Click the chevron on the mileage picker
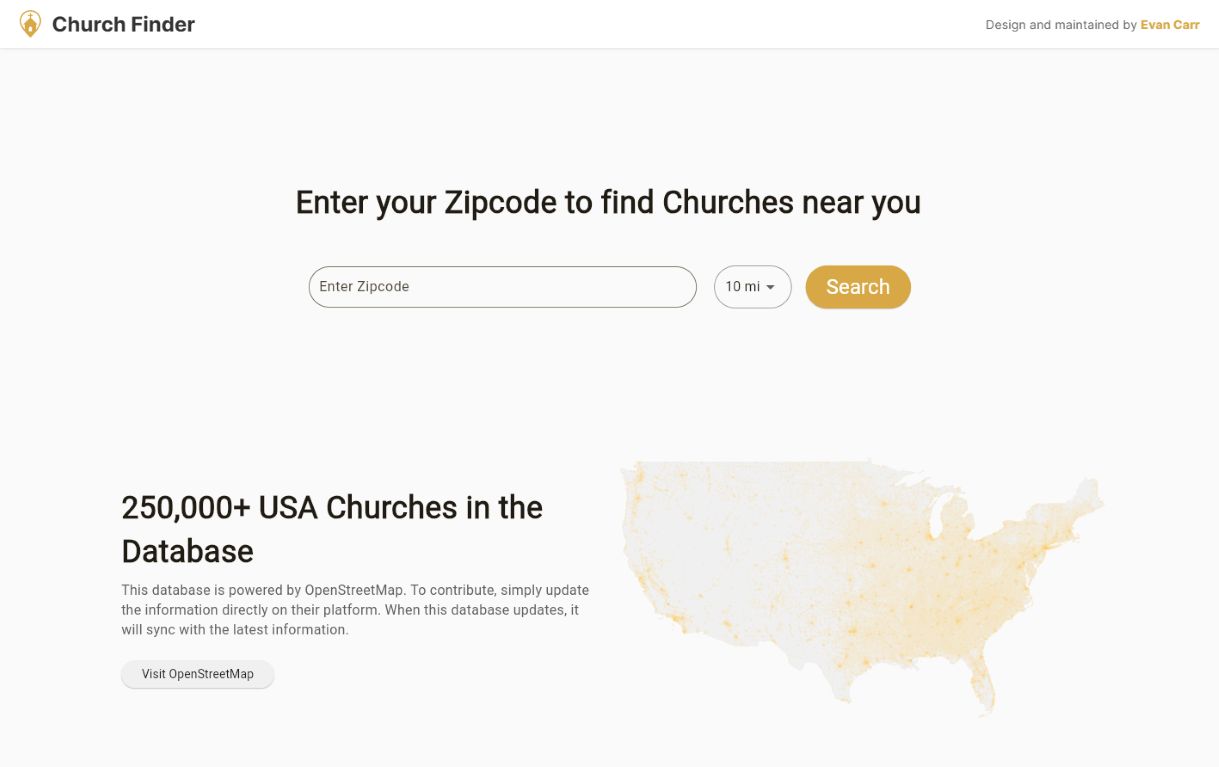The width and height of the screenshot is (1219, 767). coord(771,286)
